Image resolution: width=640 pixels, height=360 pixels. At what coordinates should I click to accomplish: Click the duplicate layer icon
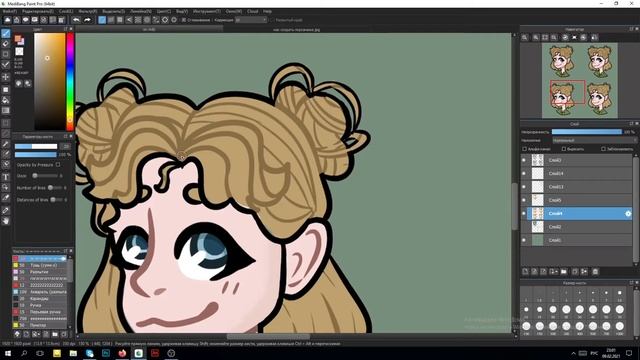tap(575, 271)
